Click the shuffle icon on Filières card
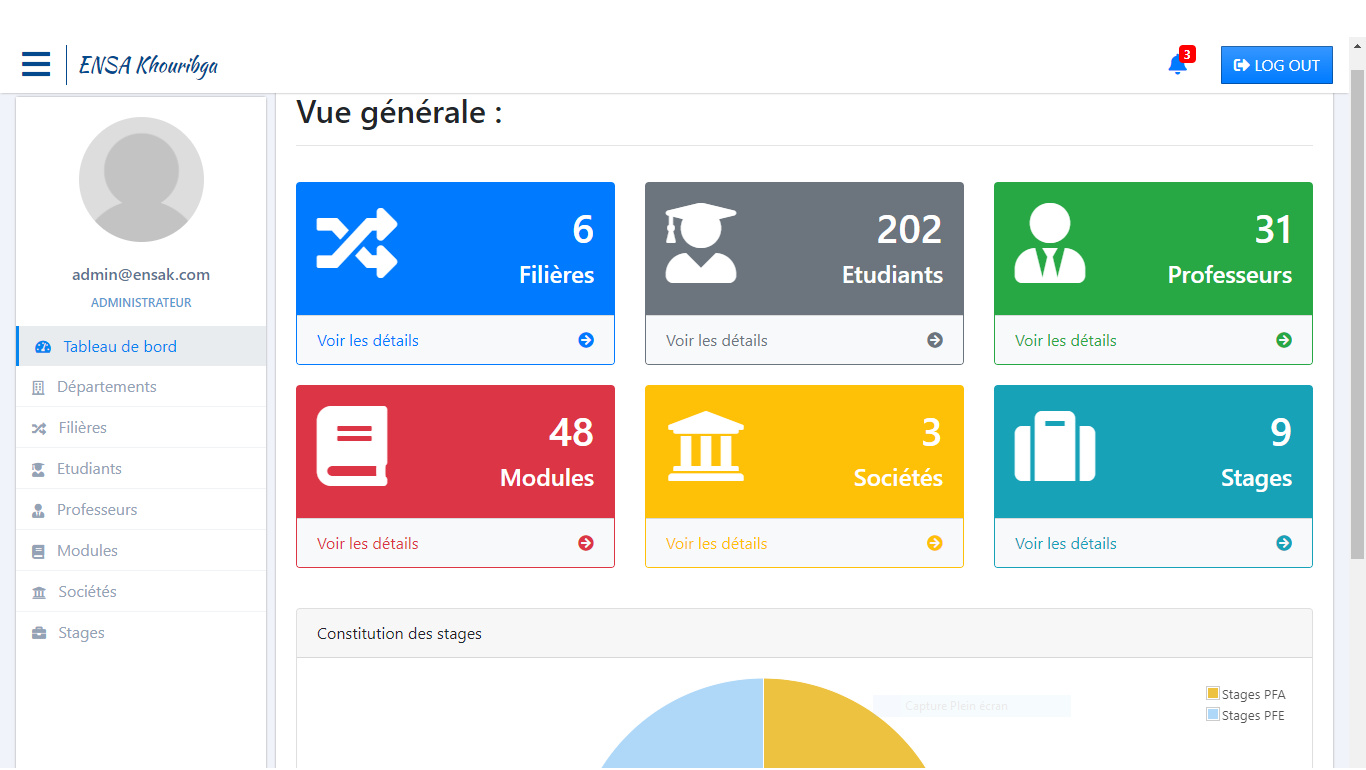 [357, 243]
